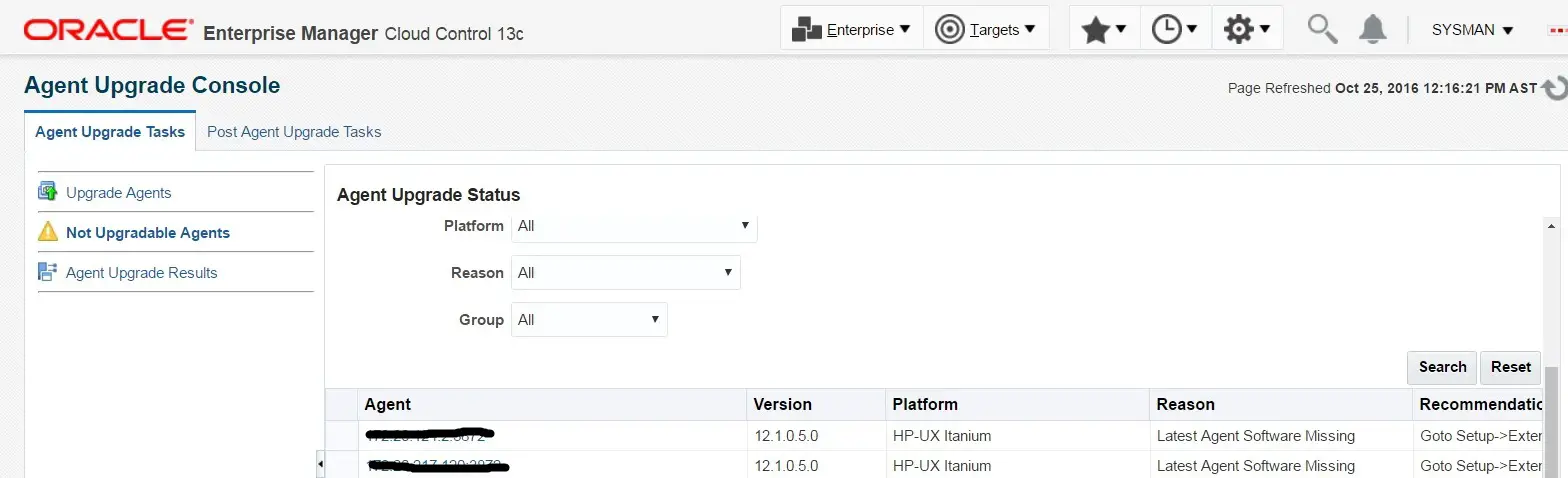The width and height of the screenshot is (1568, 478).
Task: Open Agent Upgrade Results
Action: 142,273
